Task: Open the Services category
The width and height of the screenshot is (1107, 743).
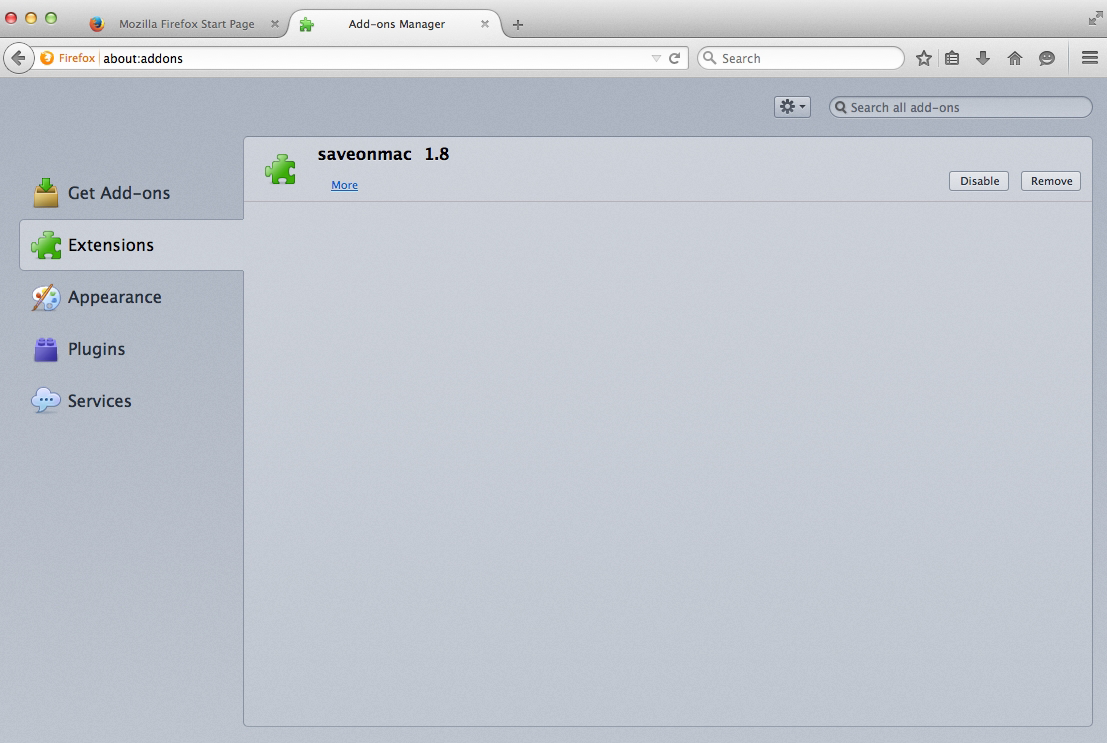Action: pos(131,401)
